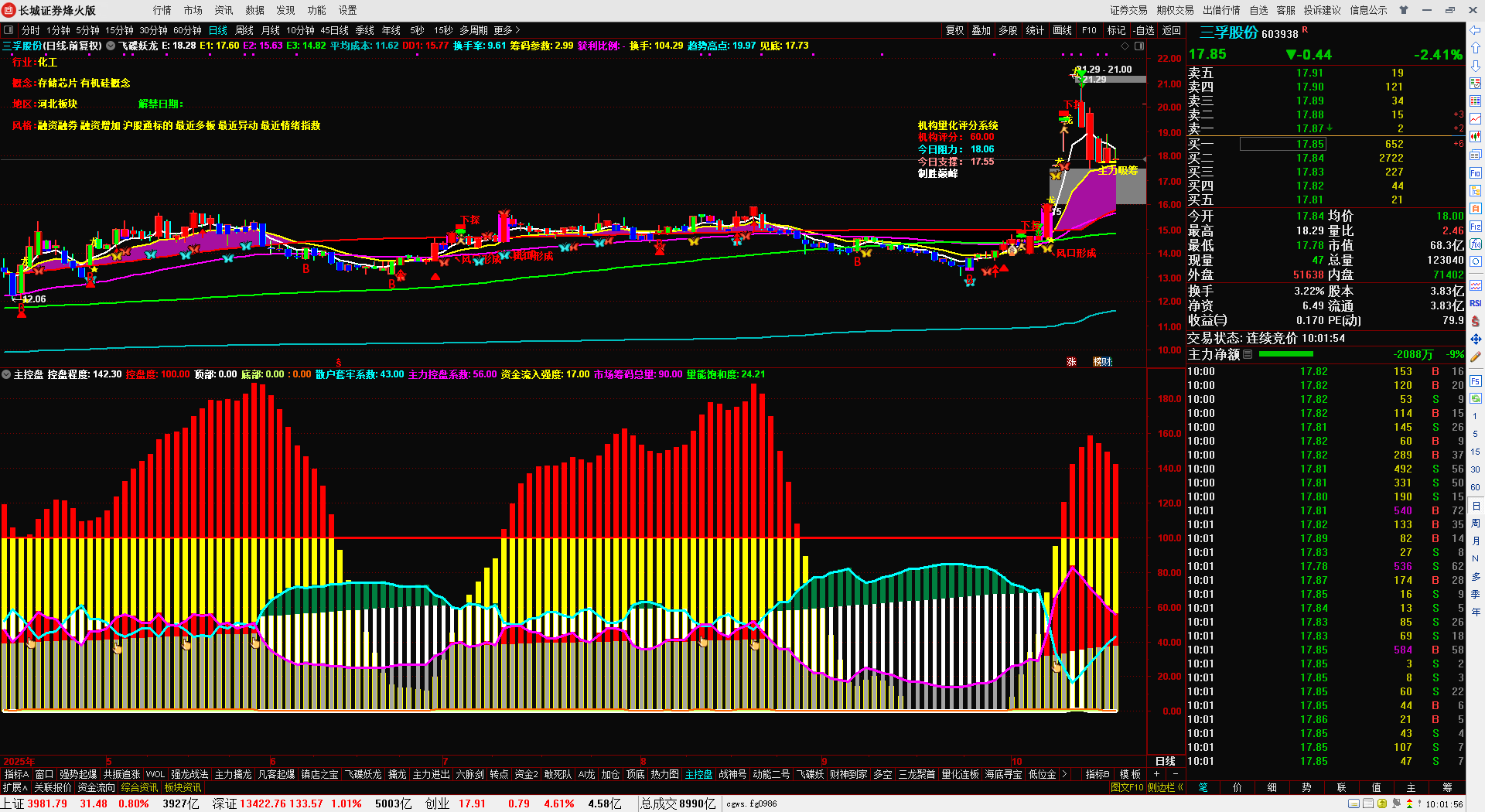The width and height of the screenshot is (1485, 812).
Task: Open the 功能 menu
Action: pyautogui.click(x=317, y=10)
